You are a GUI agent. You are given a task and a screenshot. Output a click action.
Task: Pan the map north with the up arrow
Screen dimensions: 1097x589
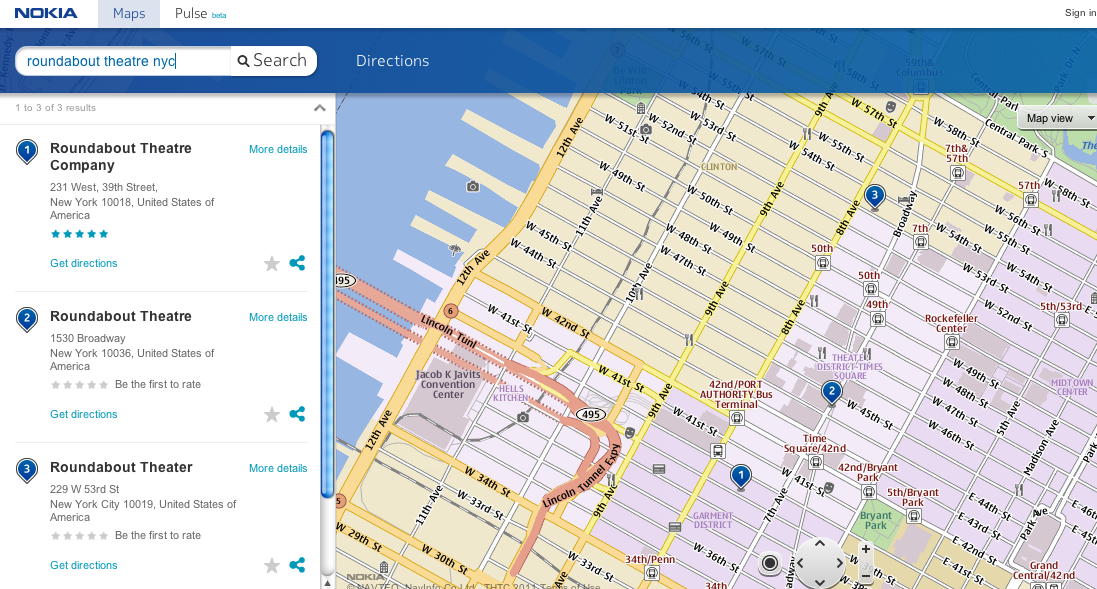820,545
